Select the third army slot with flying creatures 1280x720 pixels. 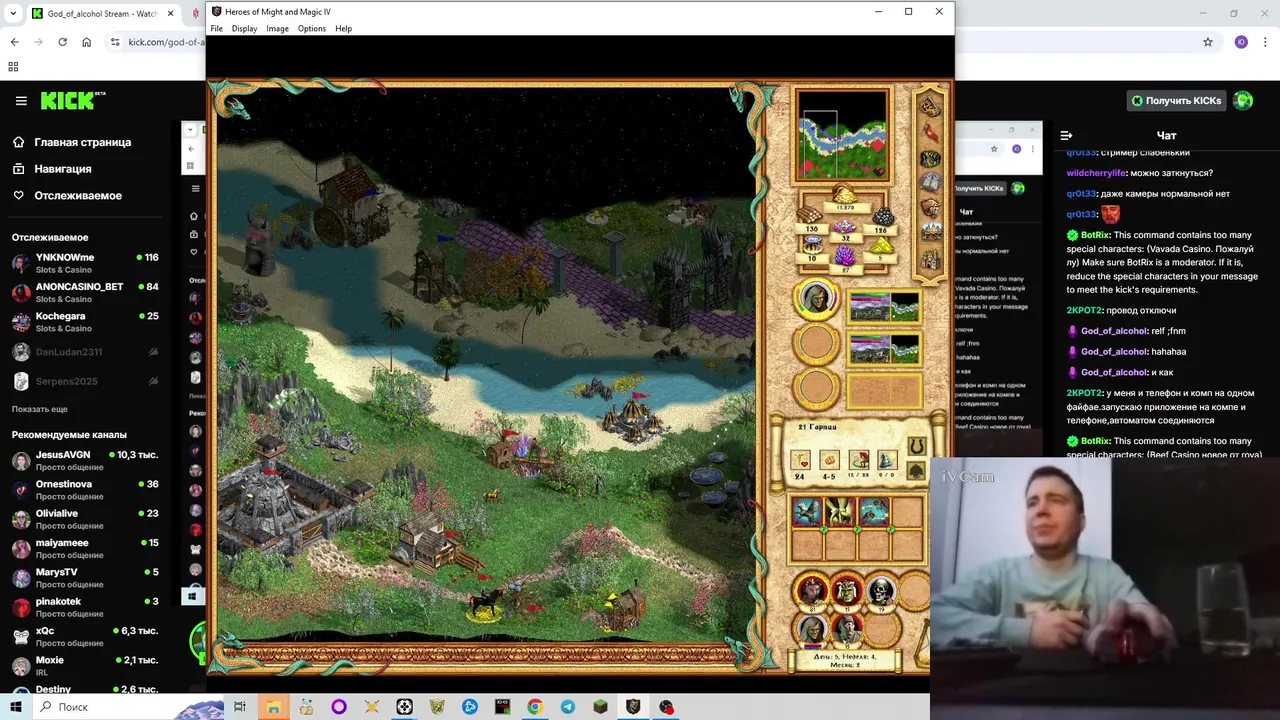click(873, 513)
